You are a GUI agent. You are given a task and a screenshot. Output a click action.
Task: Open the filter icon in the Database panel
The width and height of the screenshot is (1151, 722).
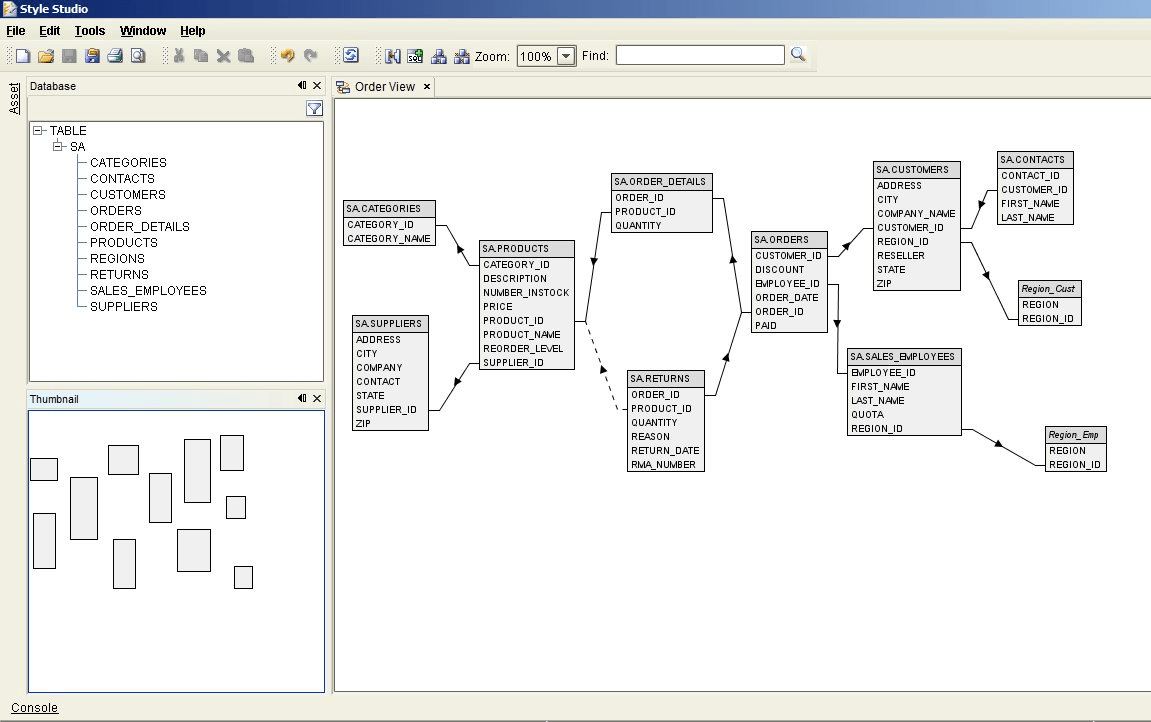(x=314, y=108)
